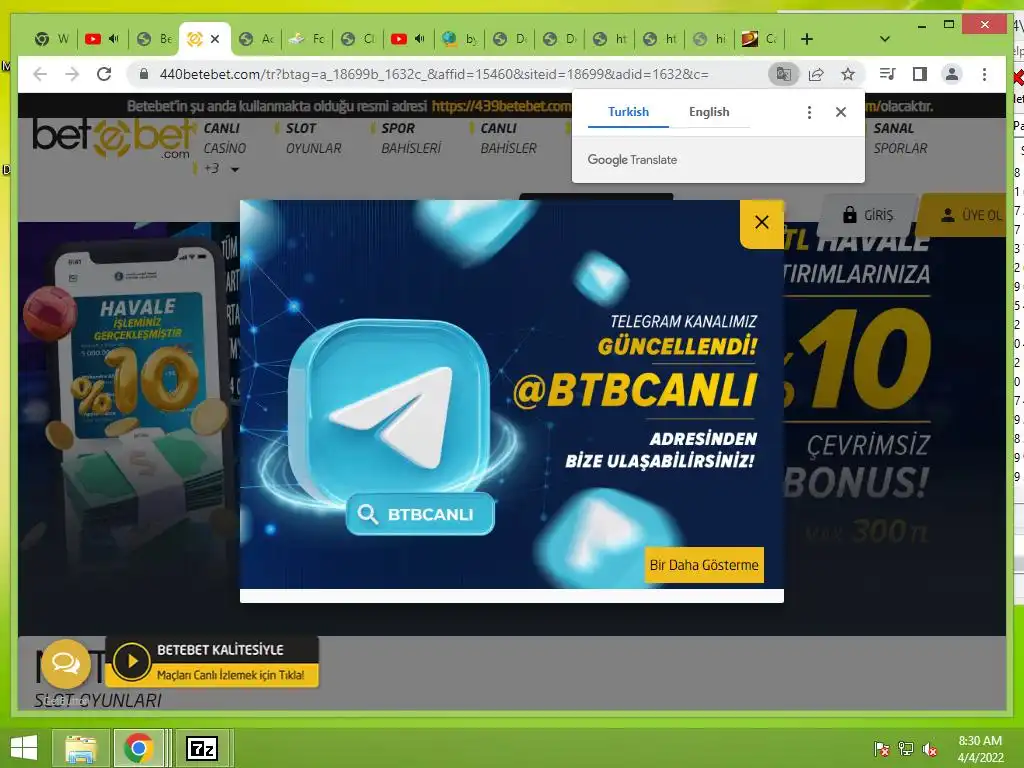
Task: Click Maçları Canlı İzlemek için Tıkla
Action: coord(231,675)
